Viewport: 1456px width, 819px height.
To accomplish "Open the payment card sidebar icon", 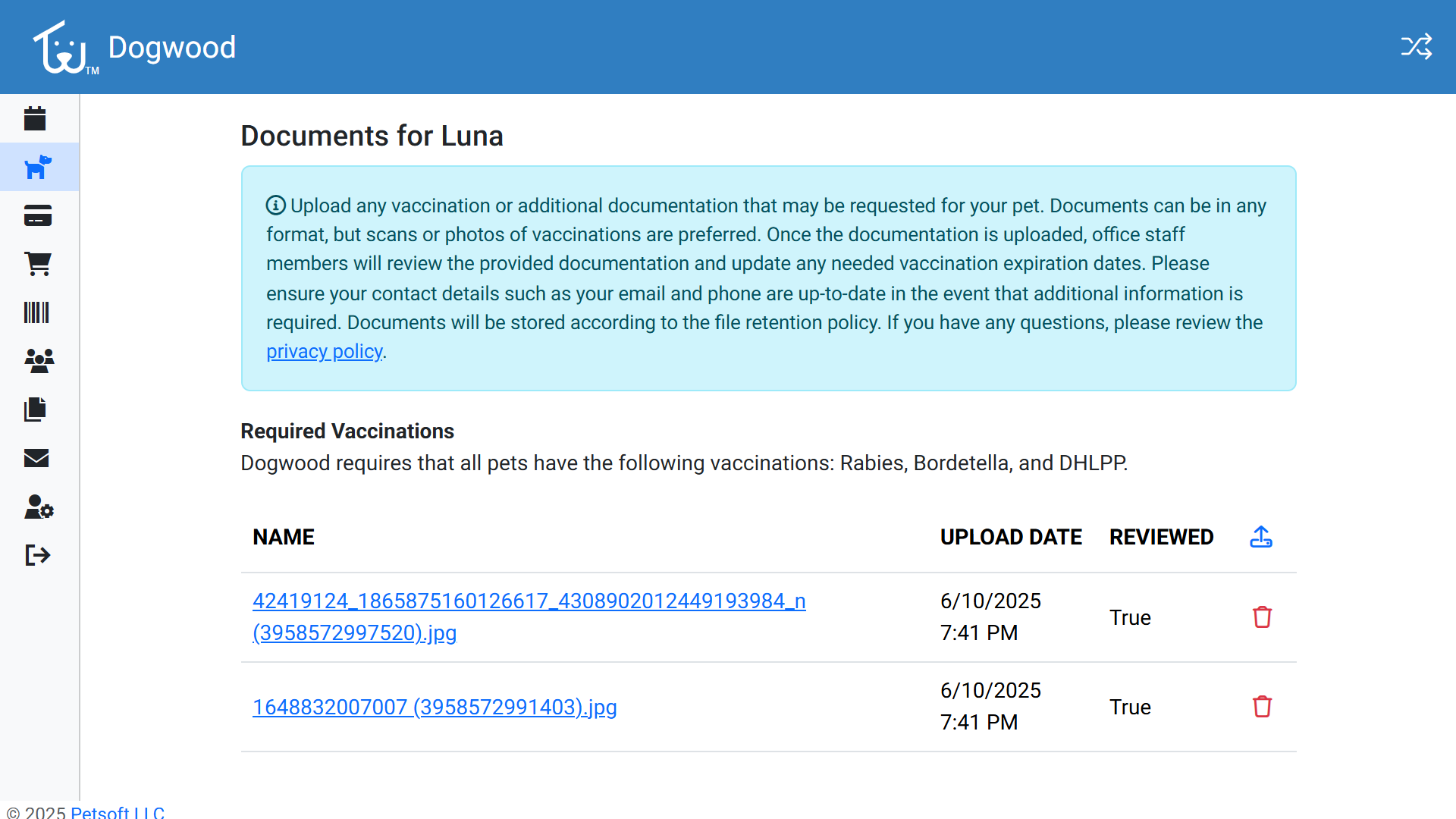I will 38,215.
